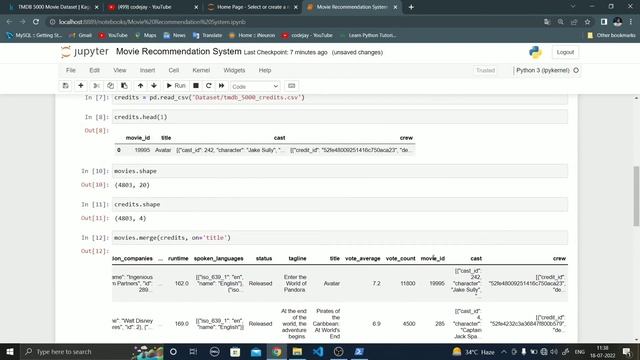The image size is (640, 360).
Task: Open Visual Studio Code from taskbar
Action: click(x=318, y=351)
